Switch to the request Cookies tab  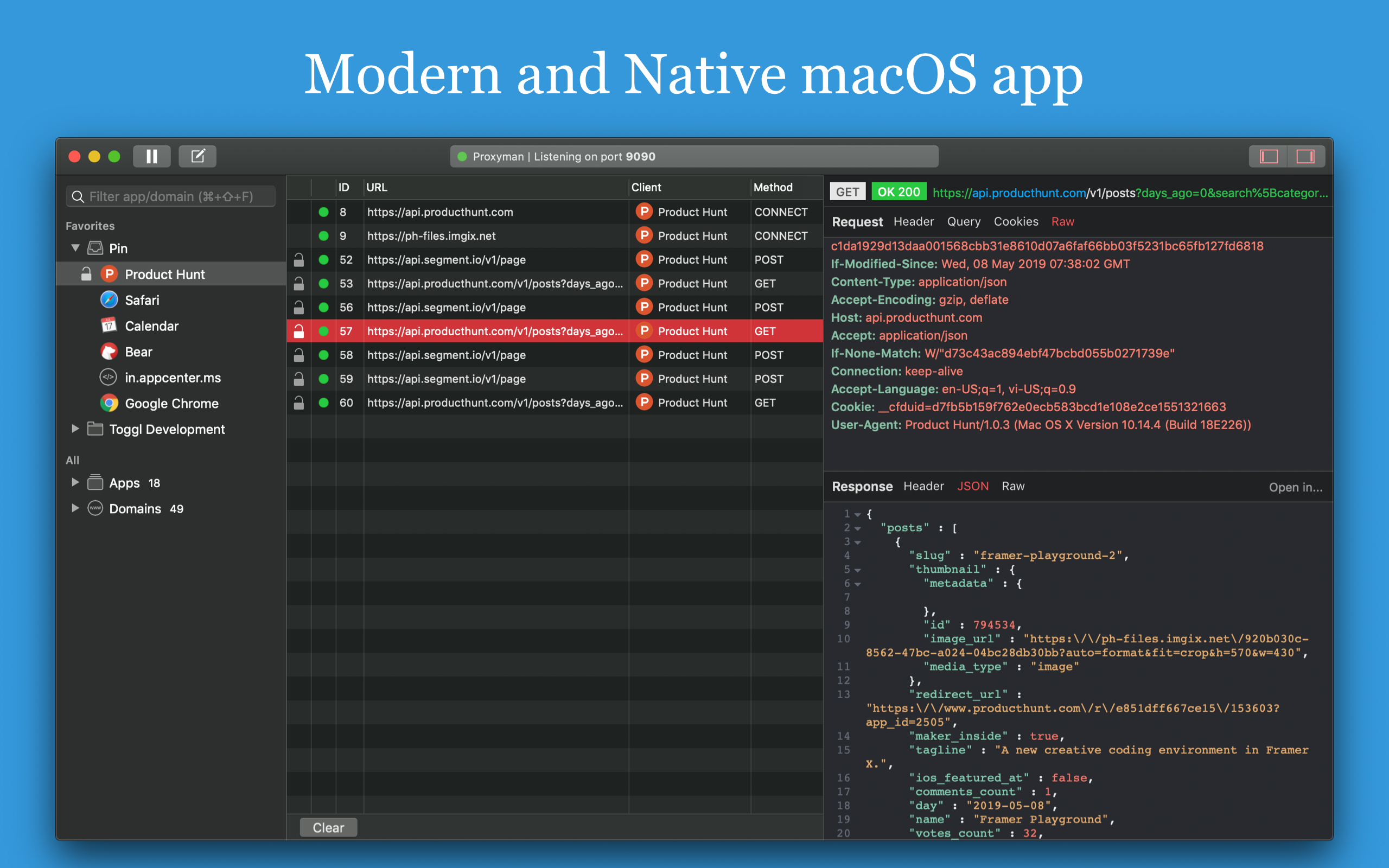click(x=1015, y=221)
